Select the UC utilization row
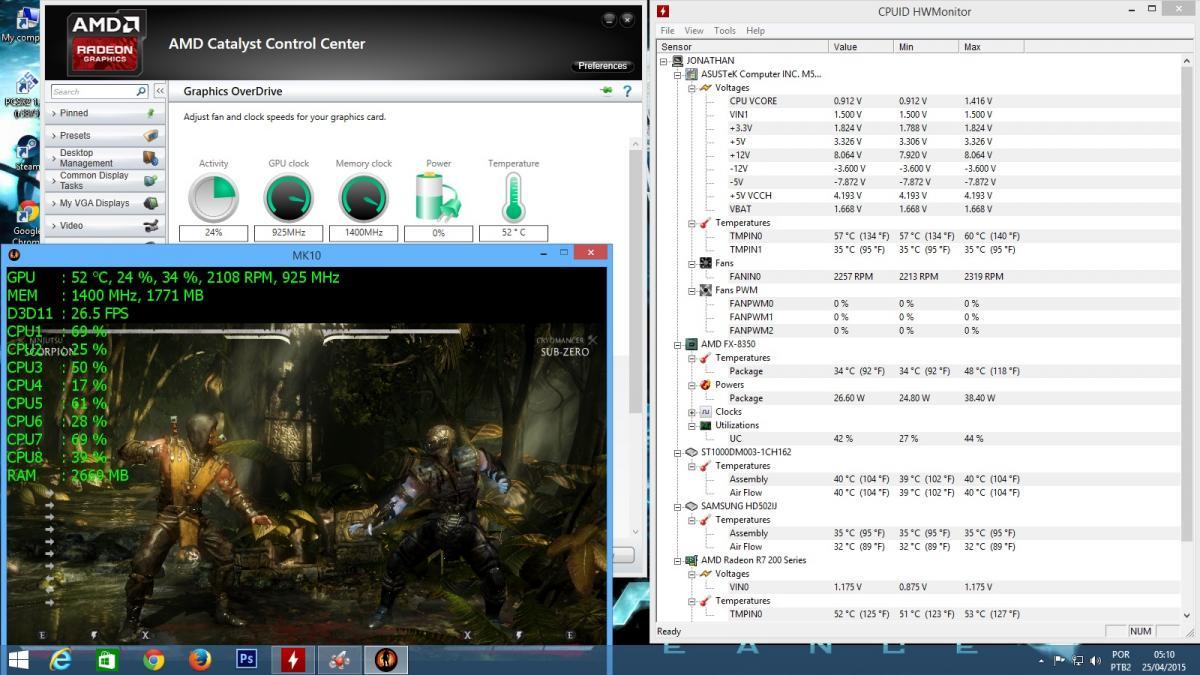1200x675 pixels. [920, 439]
